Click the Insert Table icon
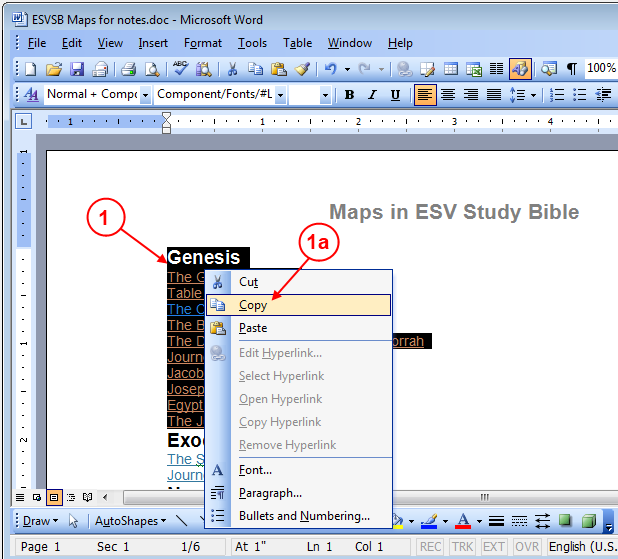The width and height of the screenshot is (618, 559). [450, 69]
